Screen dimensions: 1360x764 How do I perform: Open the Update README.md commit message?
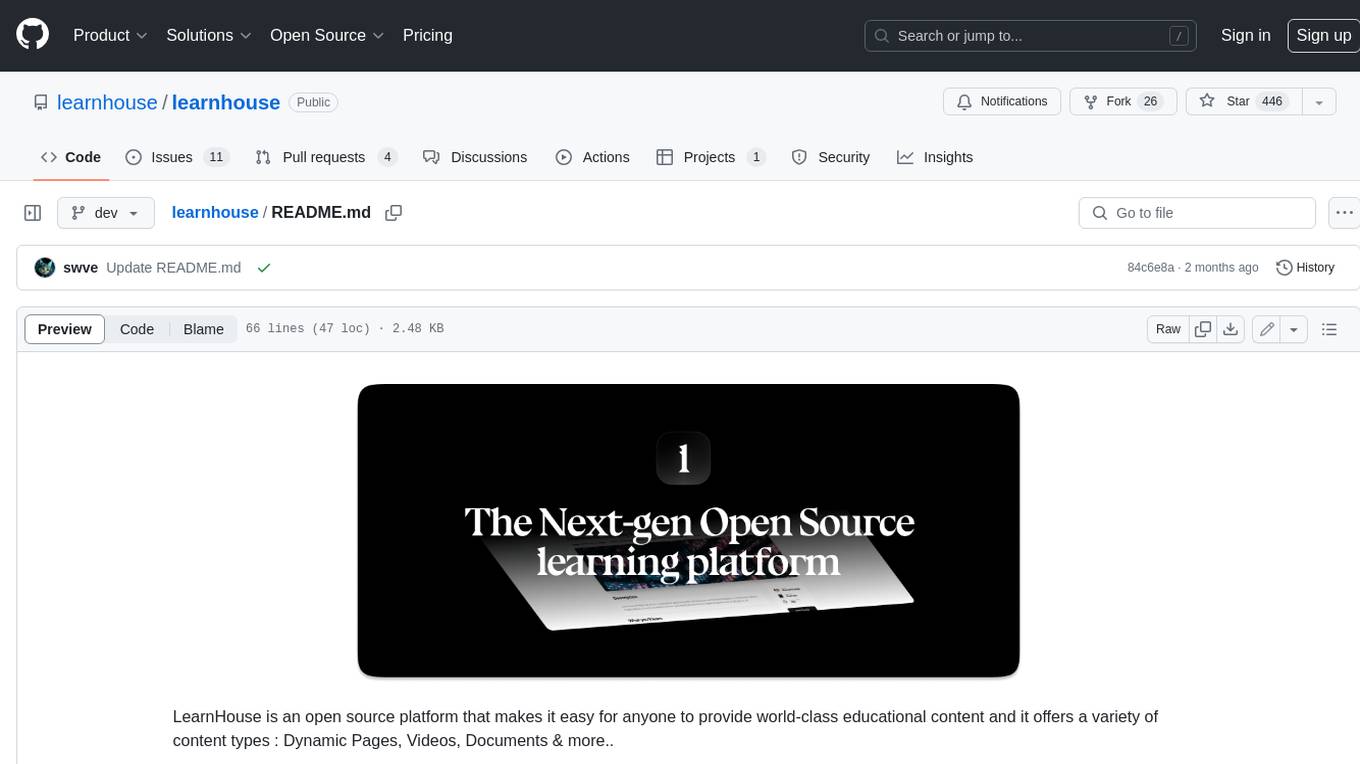point(173,268)
